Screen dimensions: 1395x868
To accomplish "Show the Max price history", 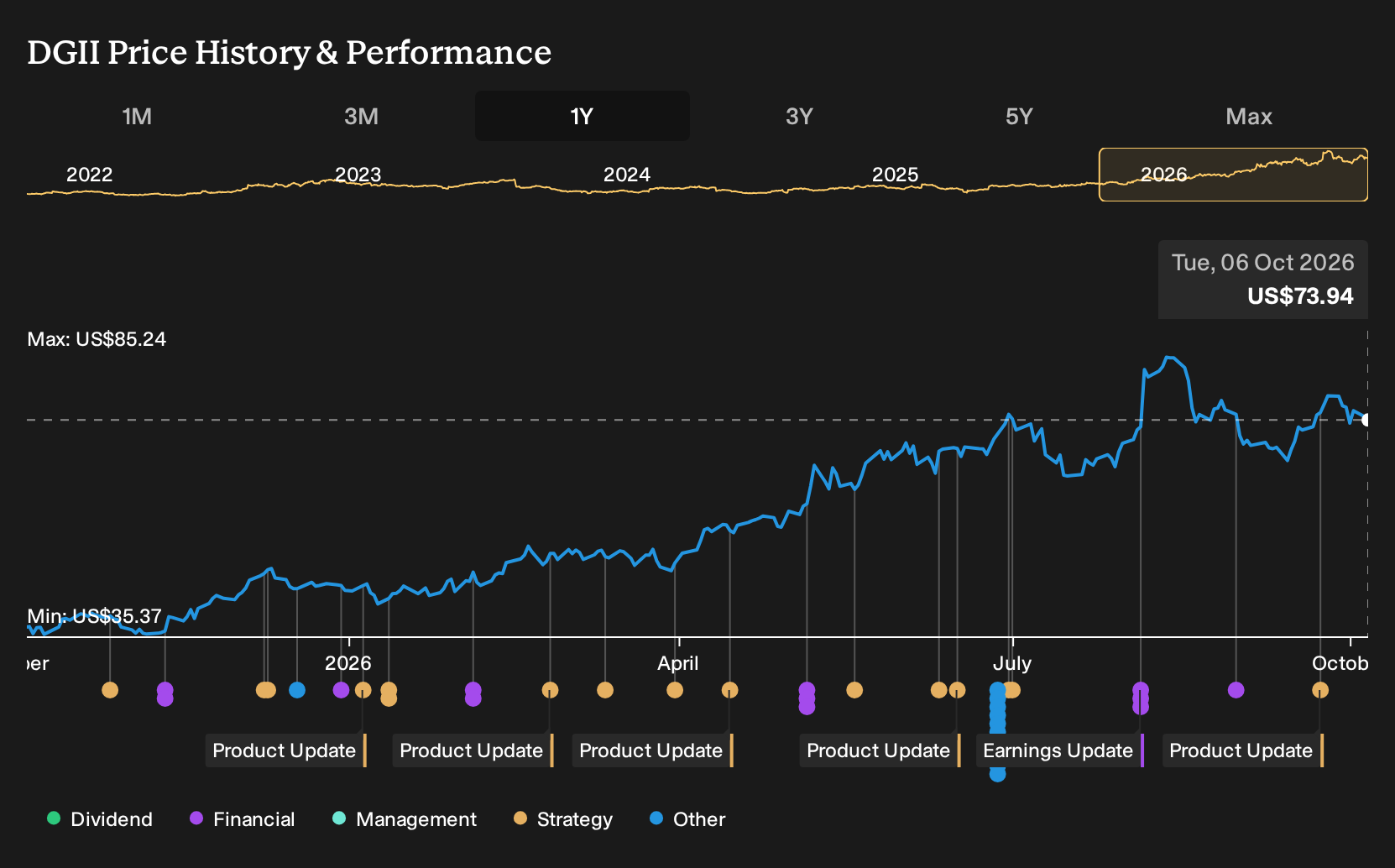I will pyautogui.click(x=1249, y=116).
